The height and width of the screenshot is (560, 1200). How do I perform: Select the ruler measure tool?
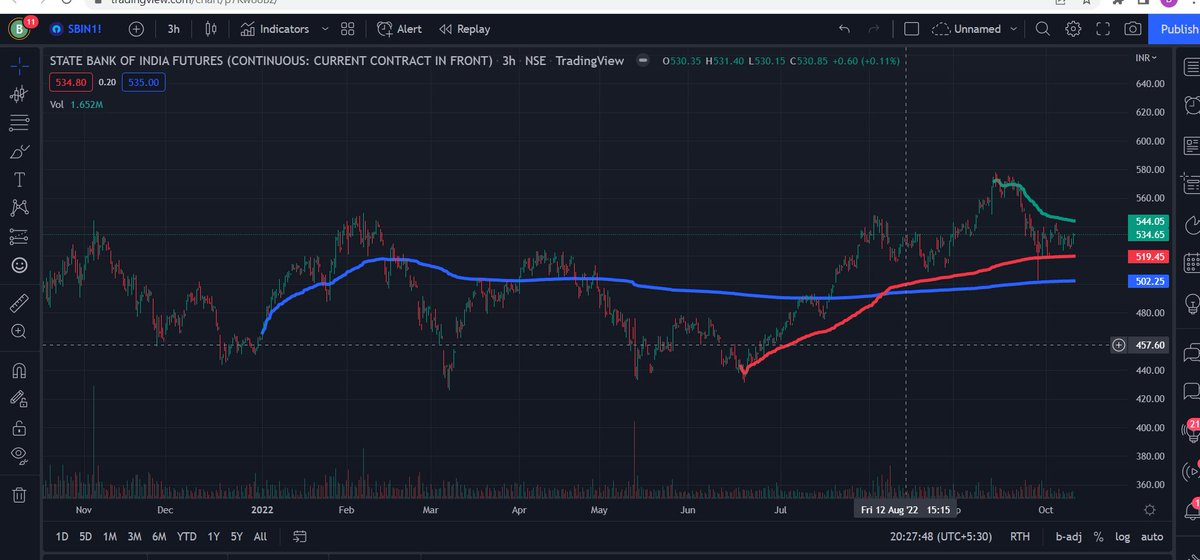[19, 301]
